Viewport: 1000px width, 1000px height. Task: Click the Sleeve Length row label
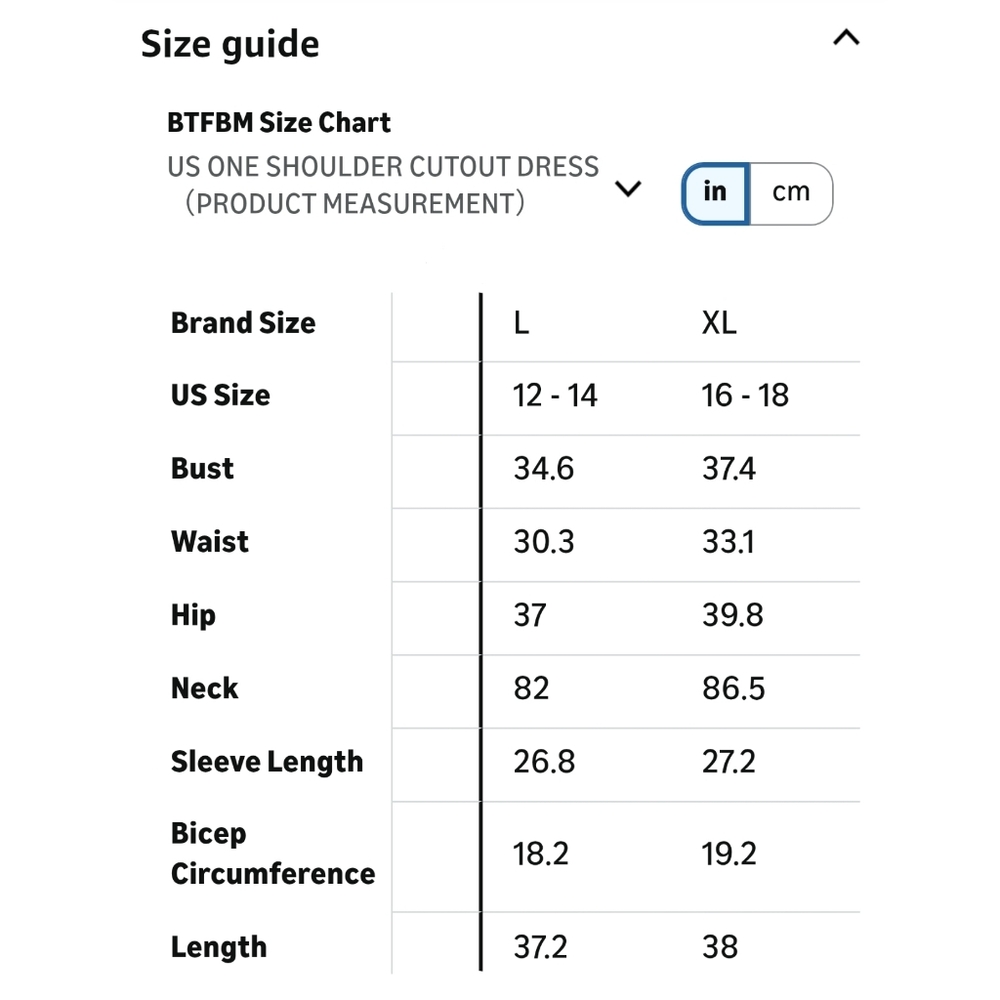(x=267, y=762)
